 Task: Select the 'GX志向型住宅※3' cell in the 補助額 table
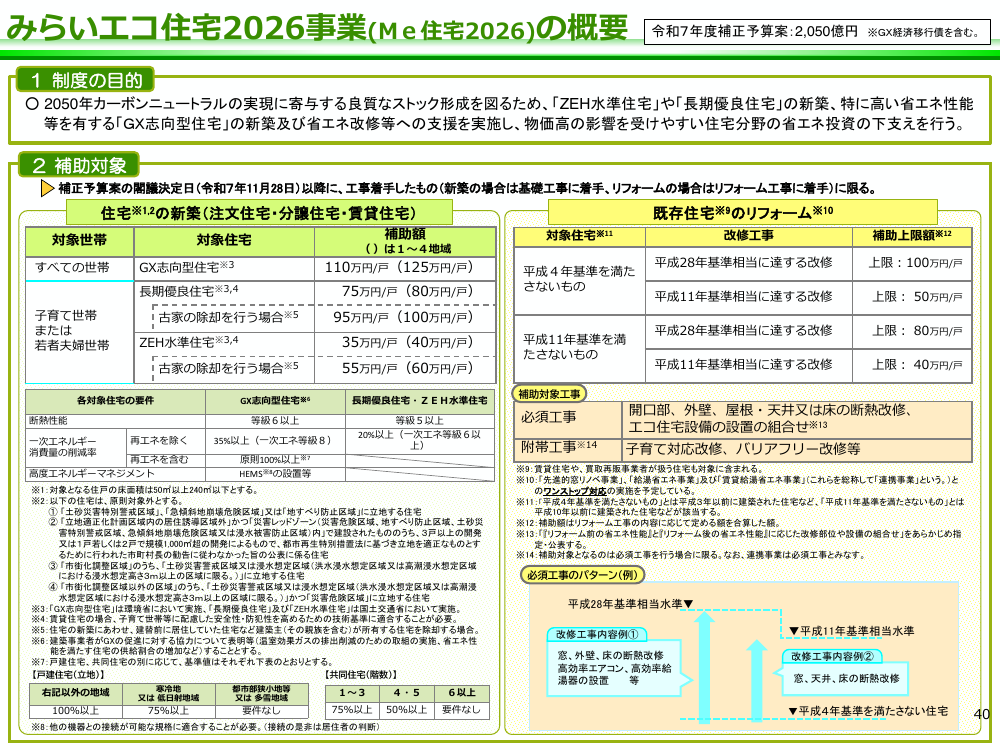click(224, 268)
